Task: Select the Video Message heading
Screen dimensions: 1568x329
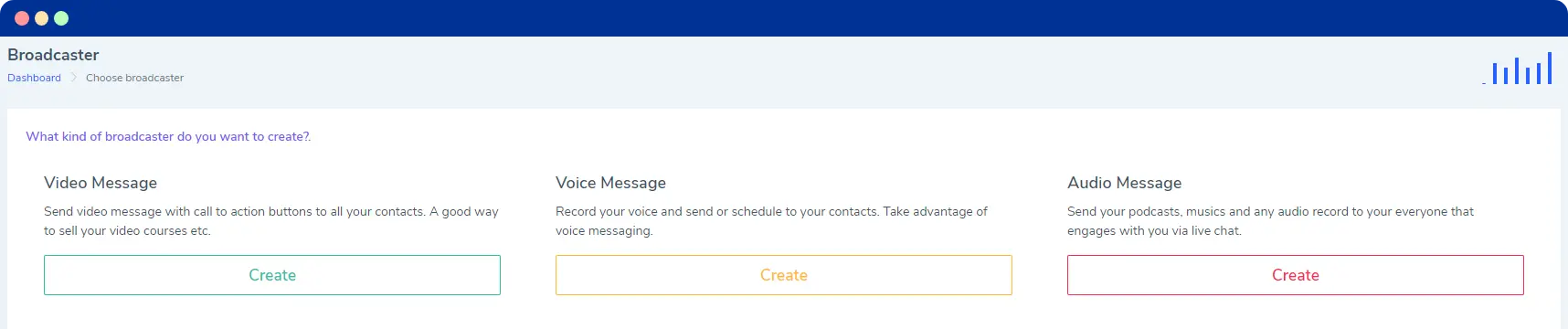Action: tap(101, 183)
